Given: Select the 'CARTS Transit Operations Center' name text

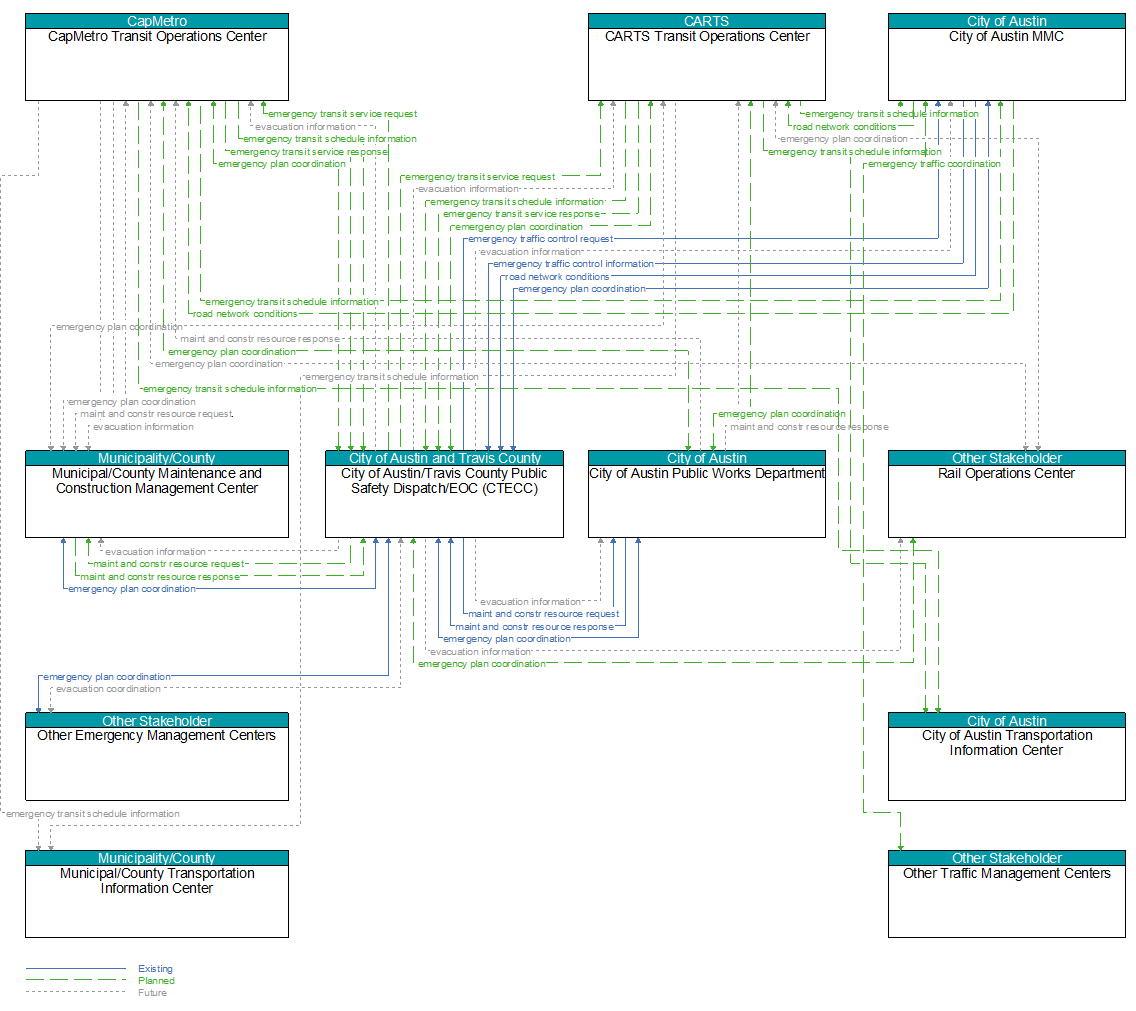Looking at the screenshot, I should click(x=707, y=36).
